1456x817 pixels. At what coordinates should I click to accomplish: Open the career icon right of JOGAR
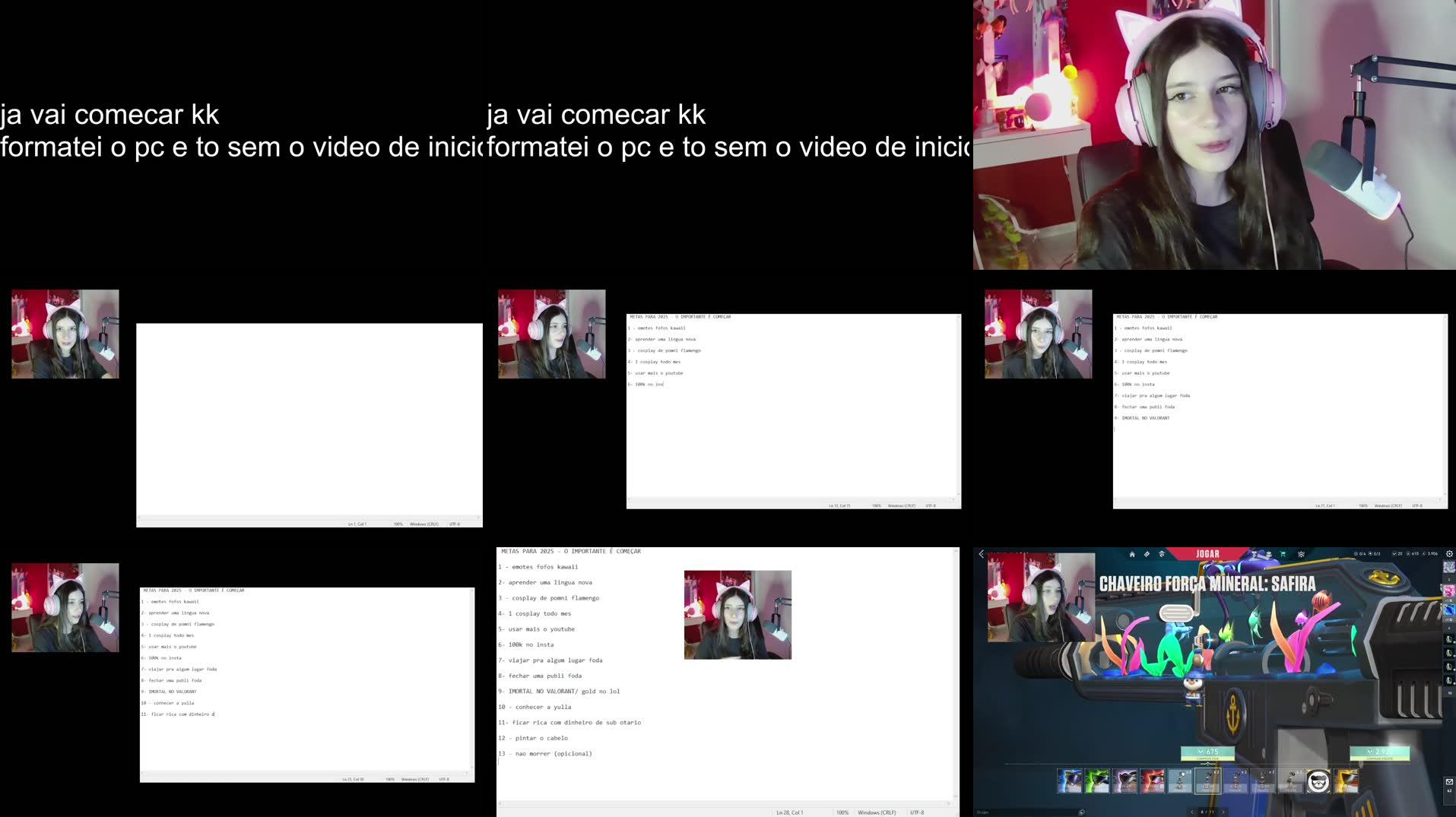pos(1255,555)
